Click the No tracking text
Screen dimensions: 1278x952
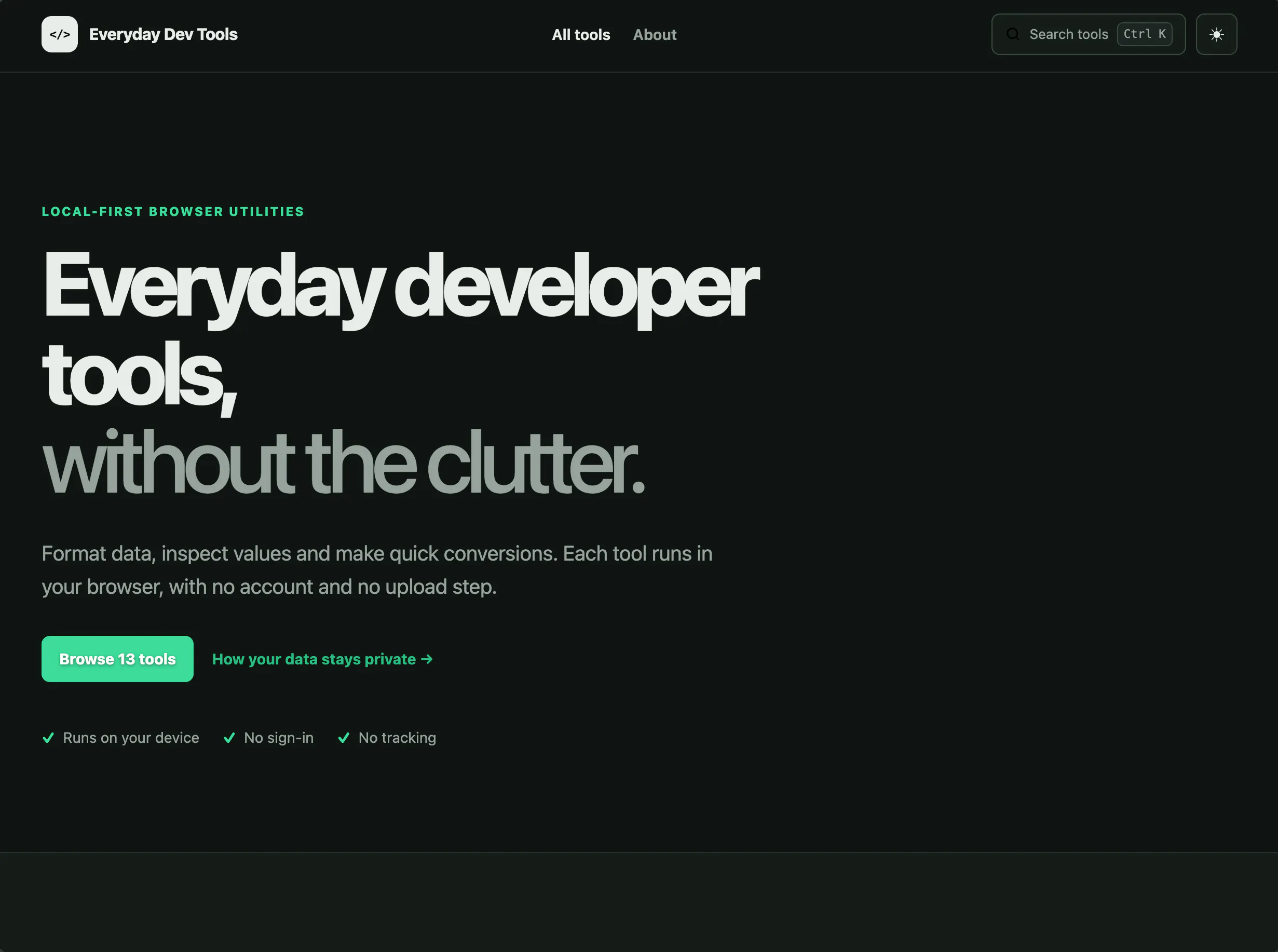coord(397,738)
